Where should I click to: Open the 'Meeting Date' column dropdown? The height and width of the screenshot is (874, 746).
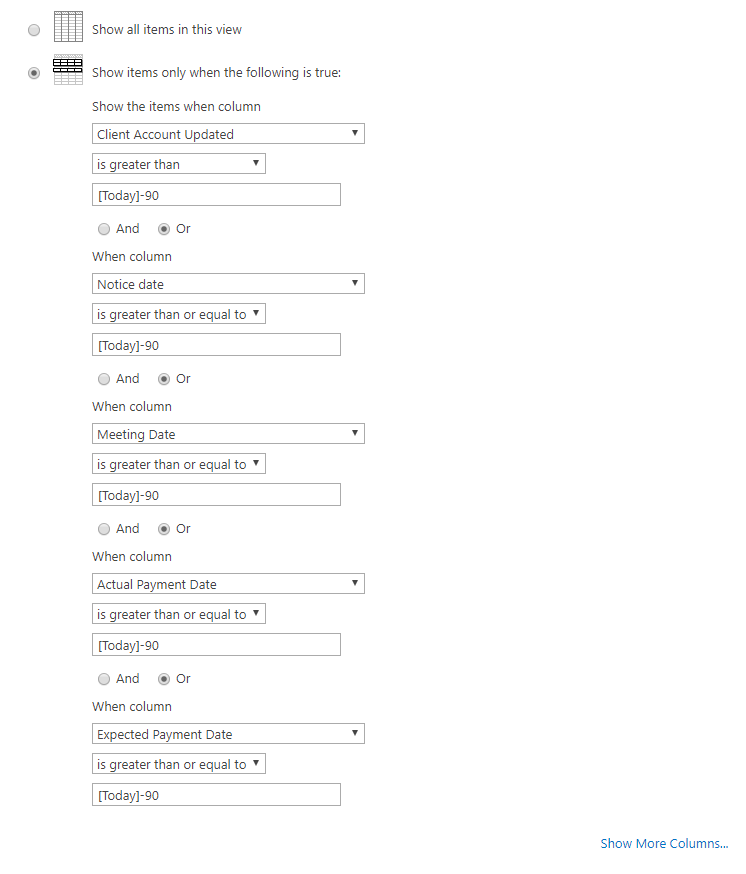coord(228,433)
